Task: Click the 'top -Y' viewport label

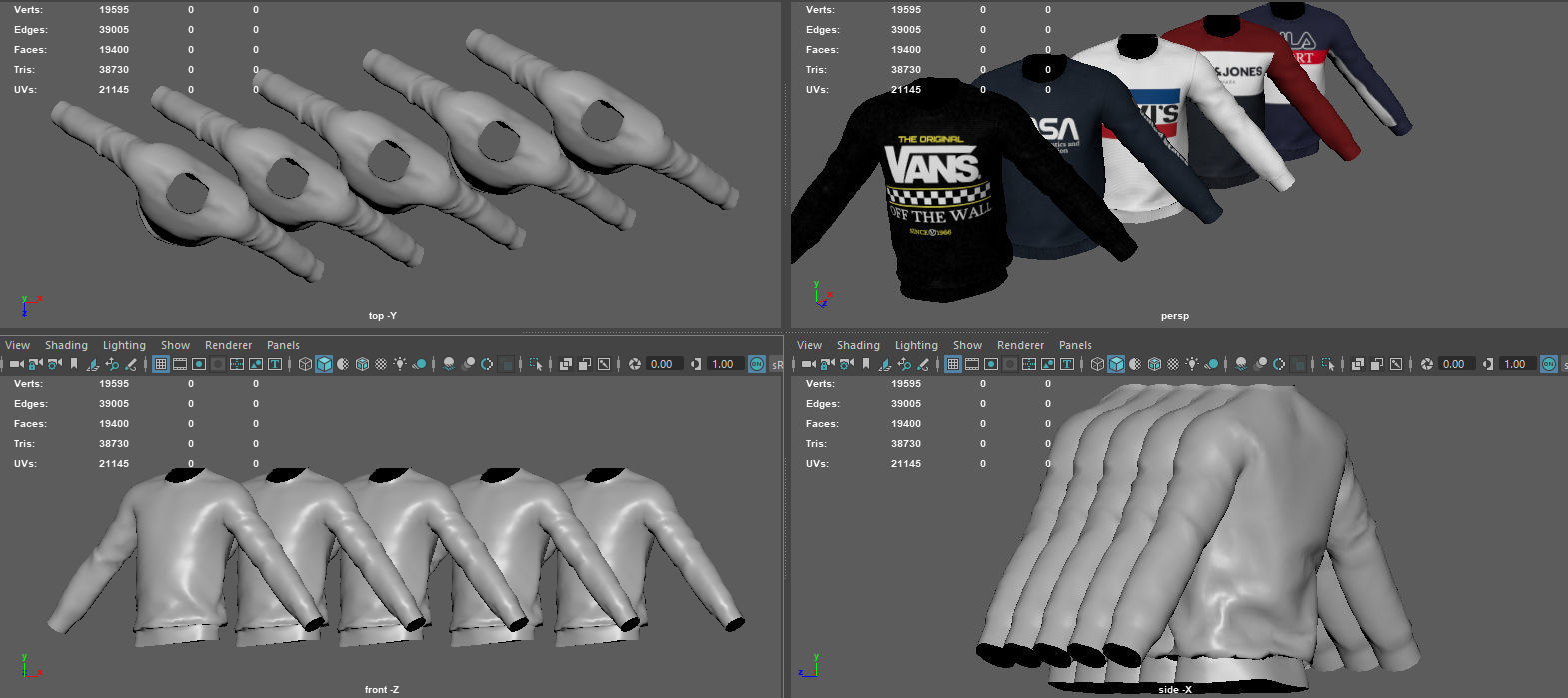Action: pyautogui.click(x=383, y=316)
